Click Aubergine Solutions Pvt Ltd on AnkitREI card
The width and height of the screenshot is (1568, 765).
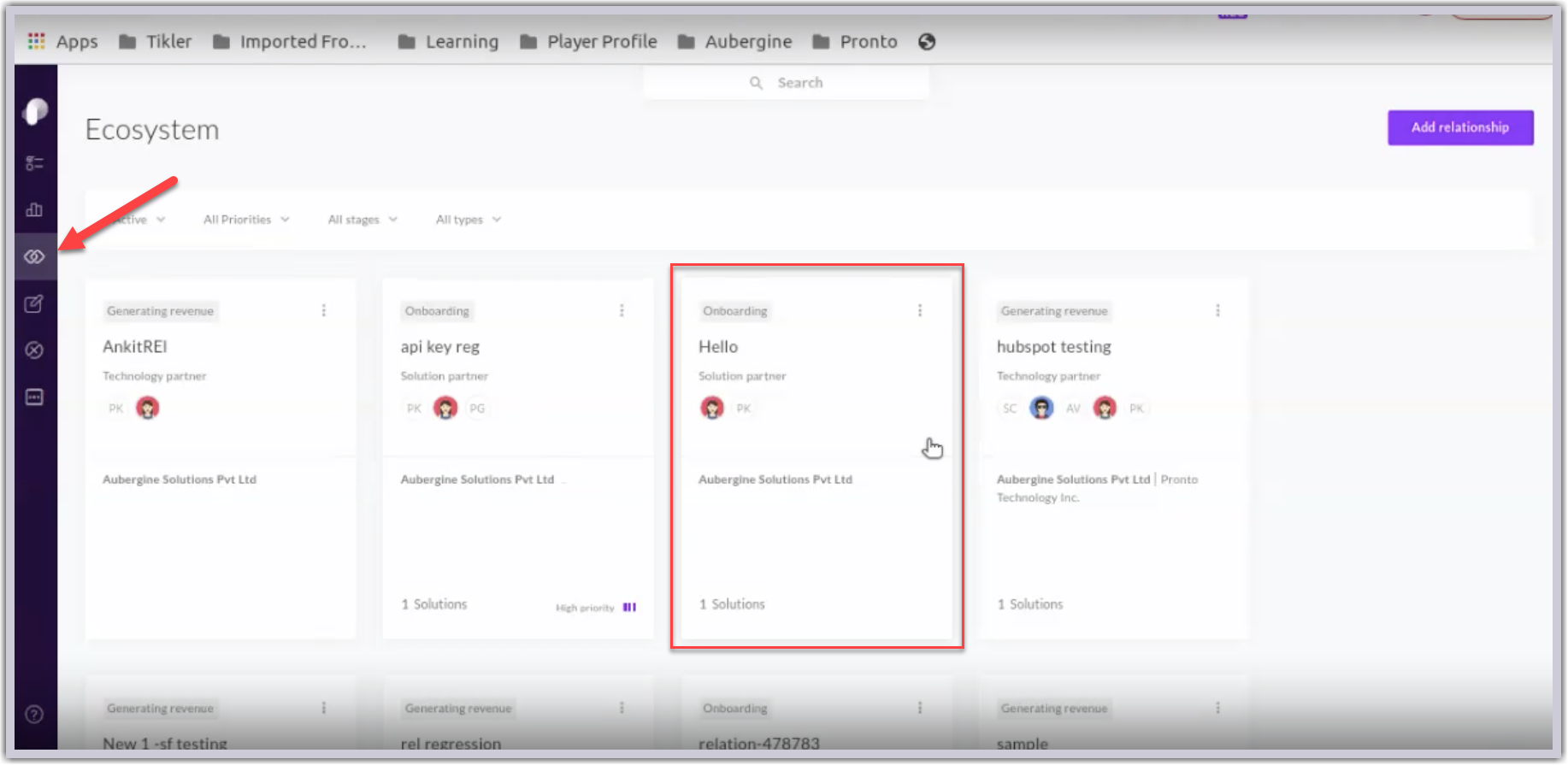click(180, 480)
